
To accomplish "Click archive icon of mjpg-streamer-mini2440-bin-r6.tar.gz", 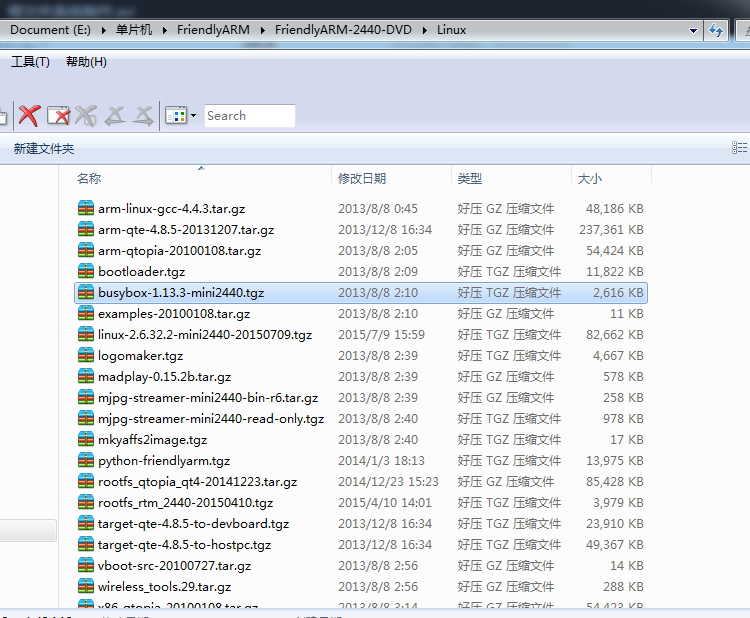I will [x=86, y=397].
